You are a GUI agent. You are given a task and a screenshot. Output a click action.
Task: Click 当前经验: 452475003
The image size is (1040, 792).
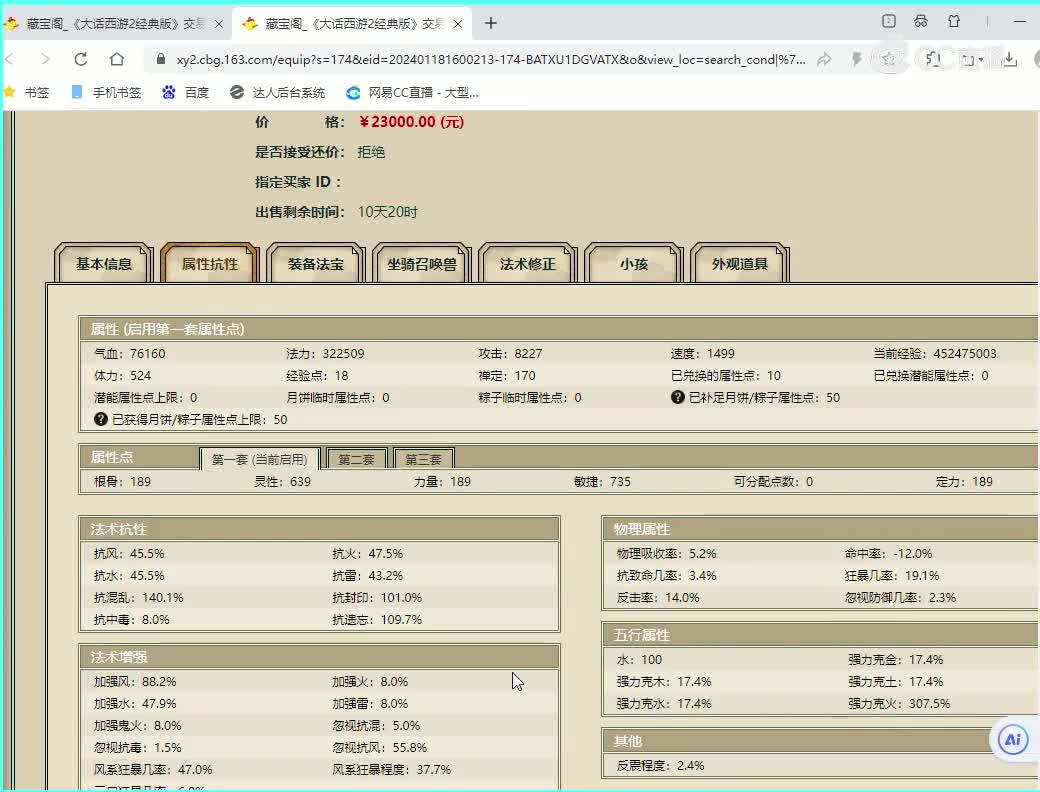click(935, 354)
